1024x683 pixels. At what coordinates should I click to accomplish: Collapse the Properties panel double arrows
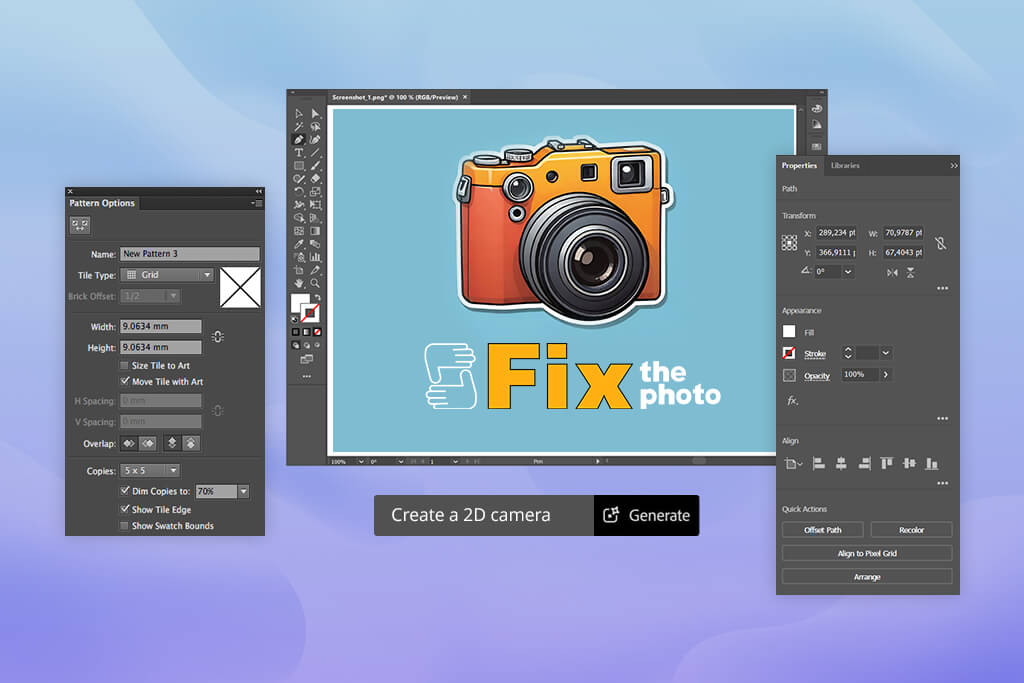coord(953,166)
